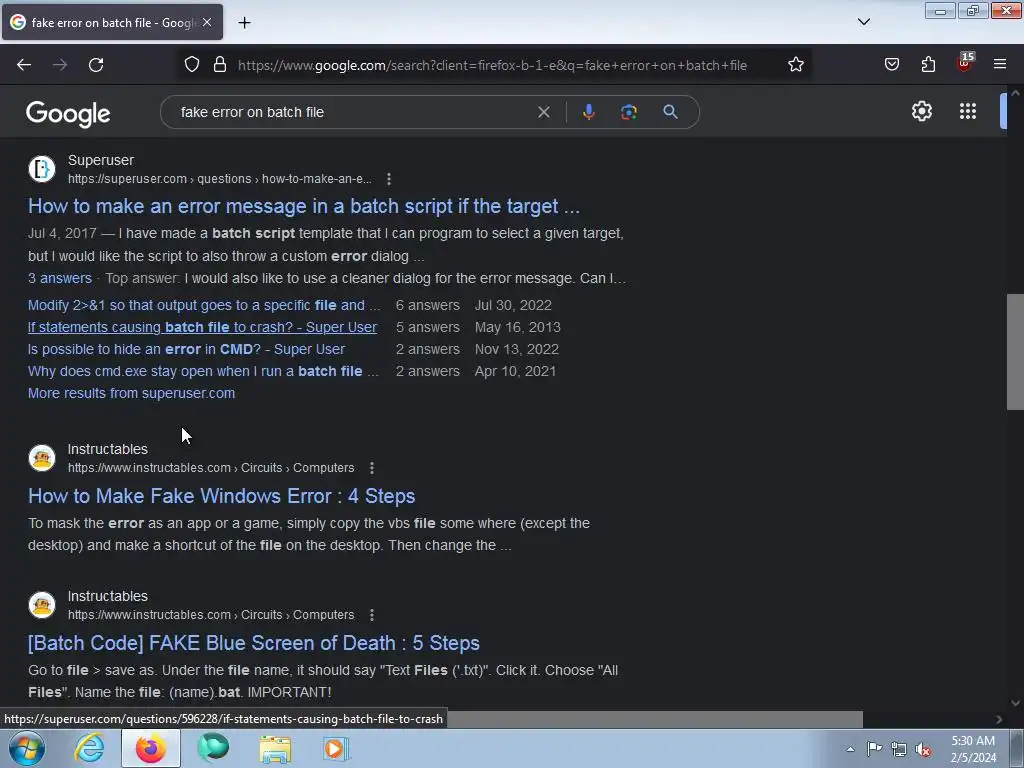
Task: Click the Instructables favicon above Fake Windows Error
Action: pyautogui.click(x=42, y=458)
